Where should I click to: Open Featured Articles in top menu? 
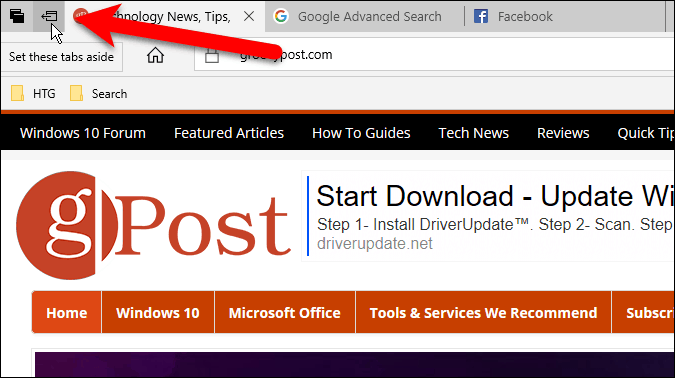[x=229, y=133]
